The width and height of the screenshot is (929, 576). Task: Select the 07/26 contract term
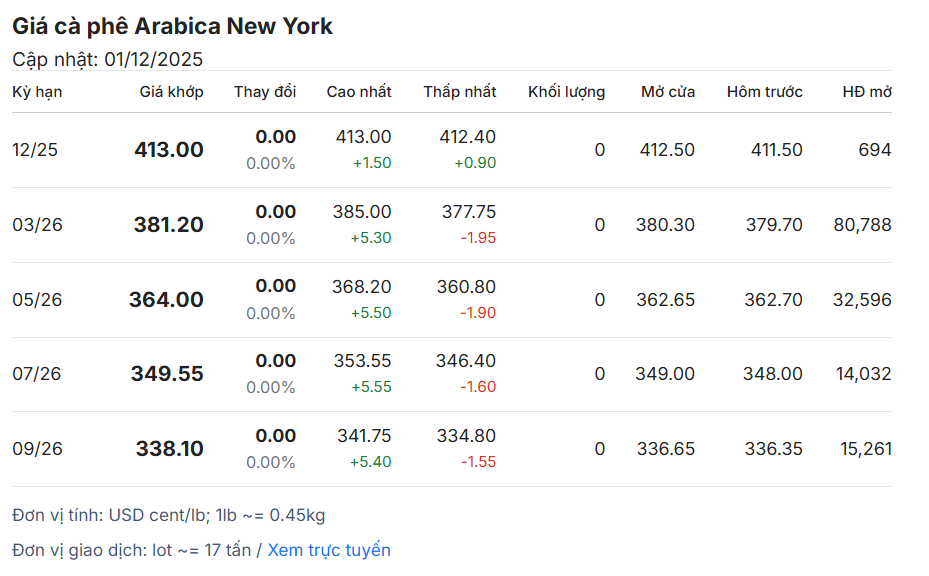[37, 374]
